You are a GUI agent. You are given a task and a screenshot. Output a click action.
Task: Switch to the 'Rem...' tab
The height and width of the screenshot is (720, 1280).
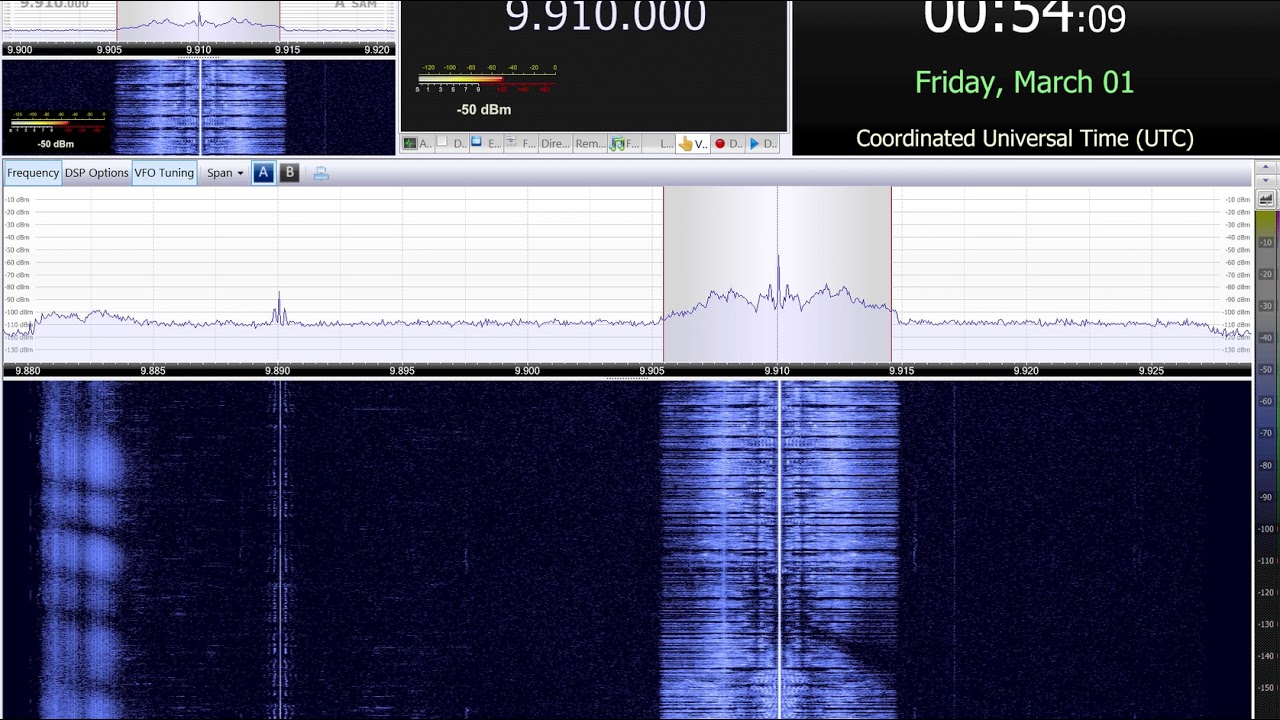(x=590, y=144)
